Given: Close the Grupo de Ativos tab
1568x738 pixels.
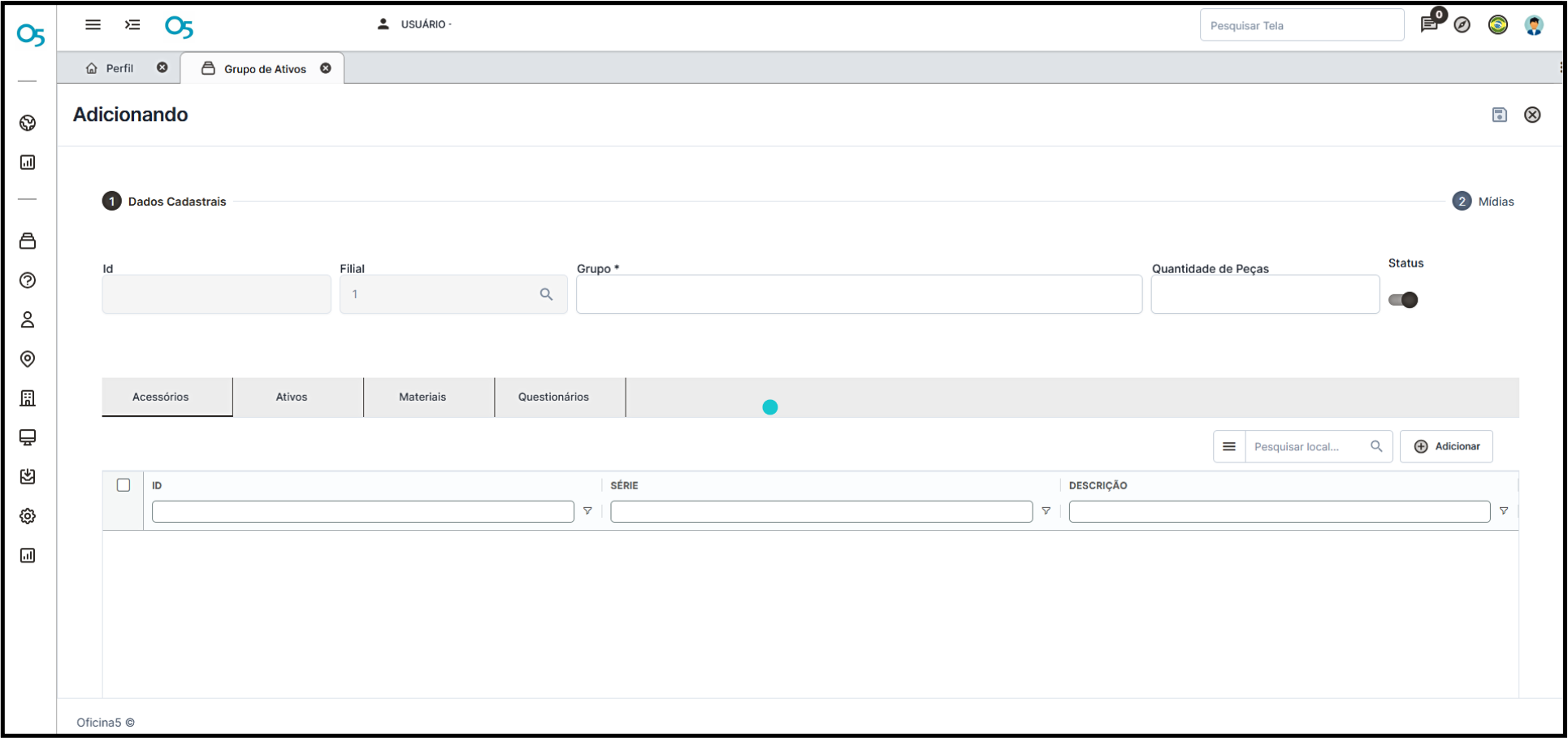Looking at the screenshot, I should [x=326, y=68].
